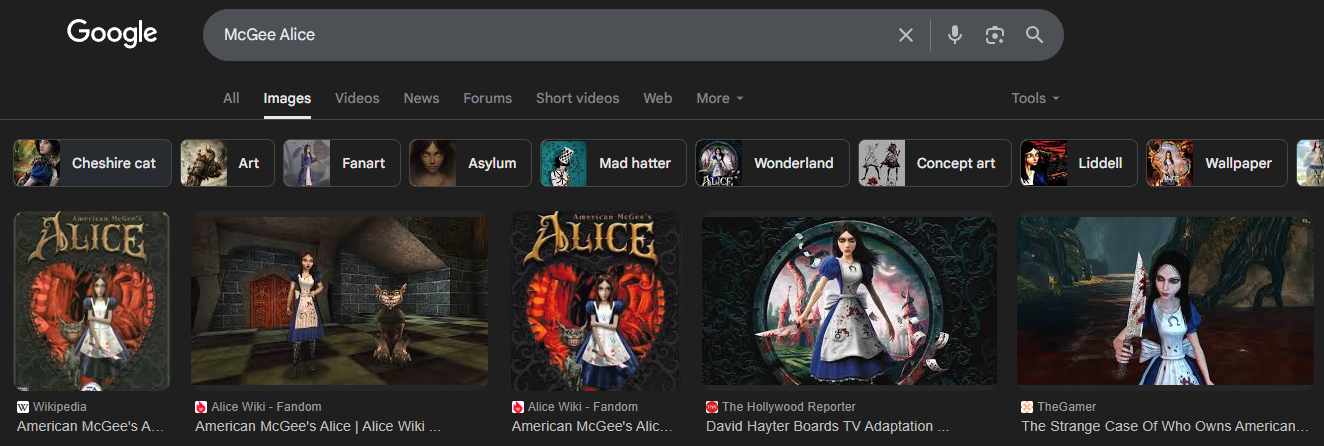The image size is (1324, 446).
Task: Open search by image camera icon
Action: pyautogui.click(x=994, y=35)
